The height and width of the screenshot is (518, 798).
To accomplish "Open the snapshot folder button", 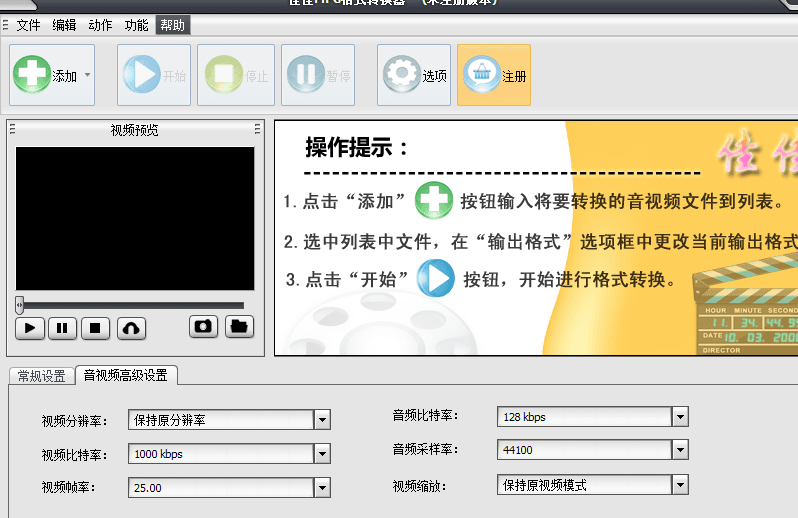I will [239, 326].
